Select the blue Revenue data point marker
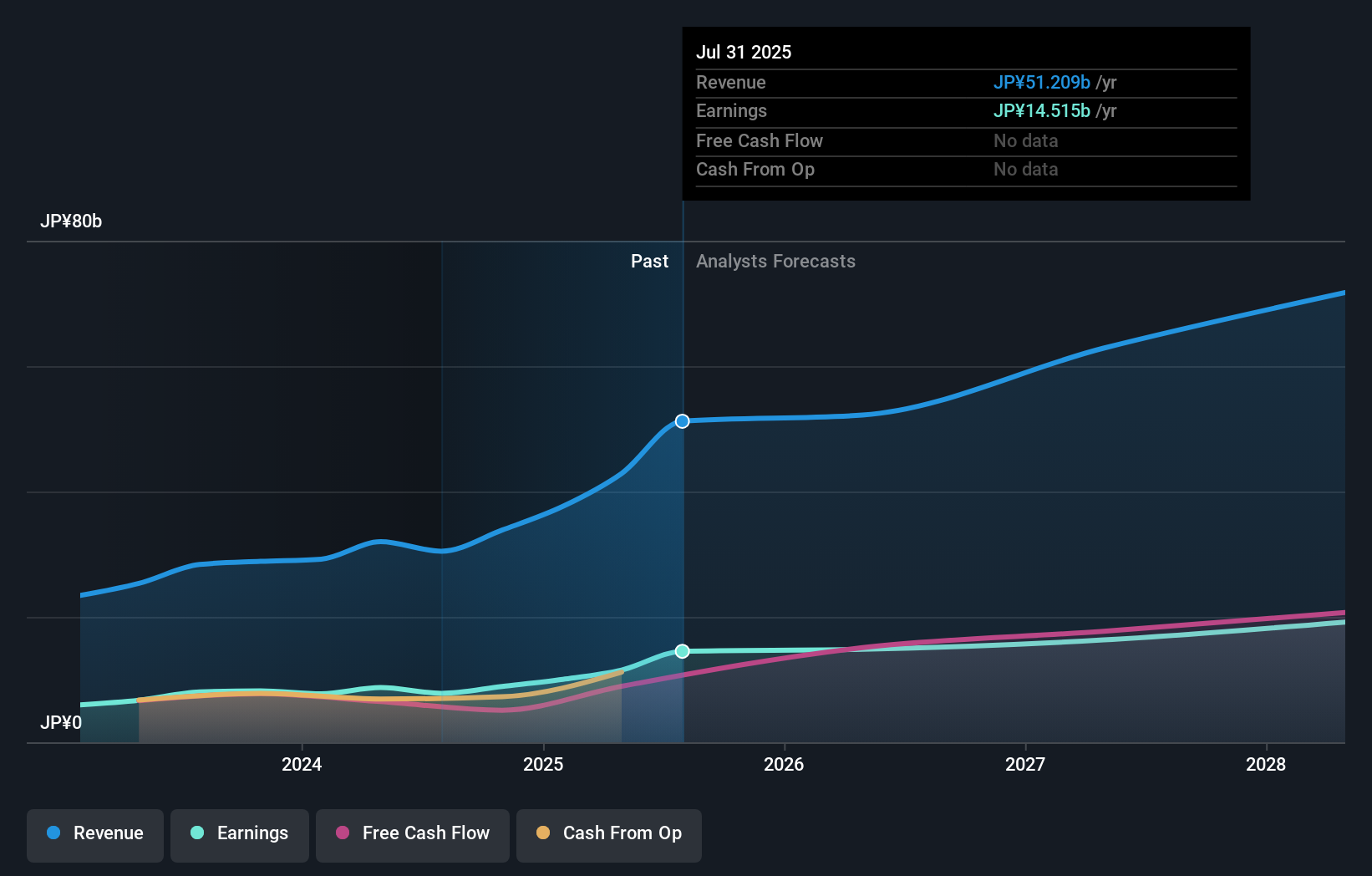Screen dimensions: 1372x876 [682, 421]
